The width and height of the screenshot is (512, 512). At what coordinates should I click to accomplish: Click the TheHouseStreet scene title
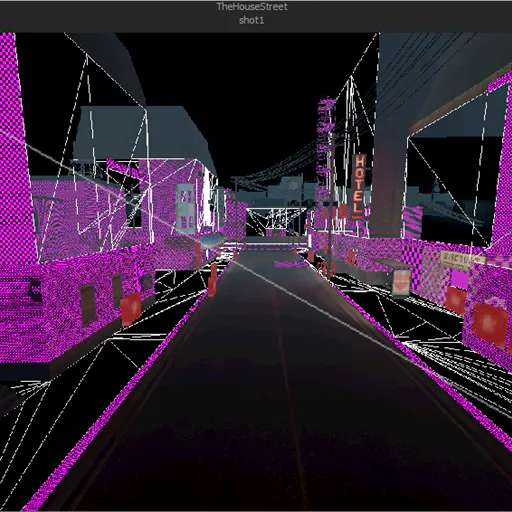(x=252, y=7)
